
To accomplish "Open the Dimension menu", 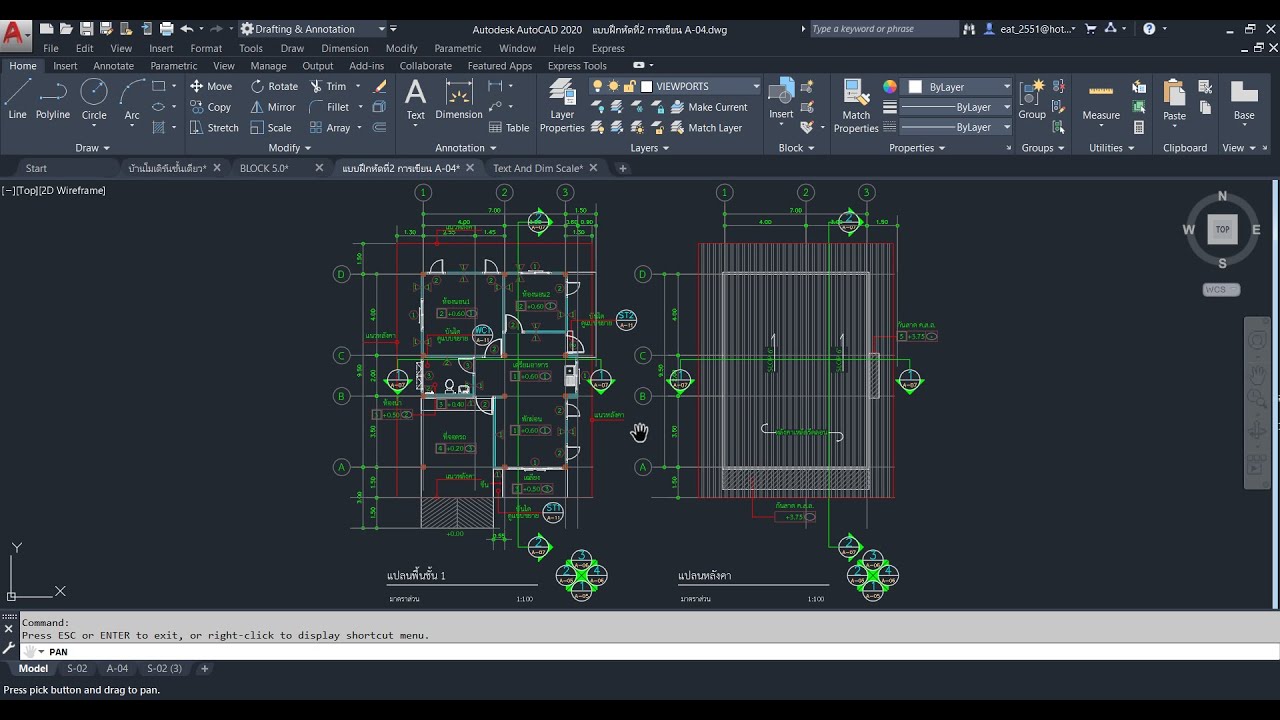I will [x=345, y=48].
